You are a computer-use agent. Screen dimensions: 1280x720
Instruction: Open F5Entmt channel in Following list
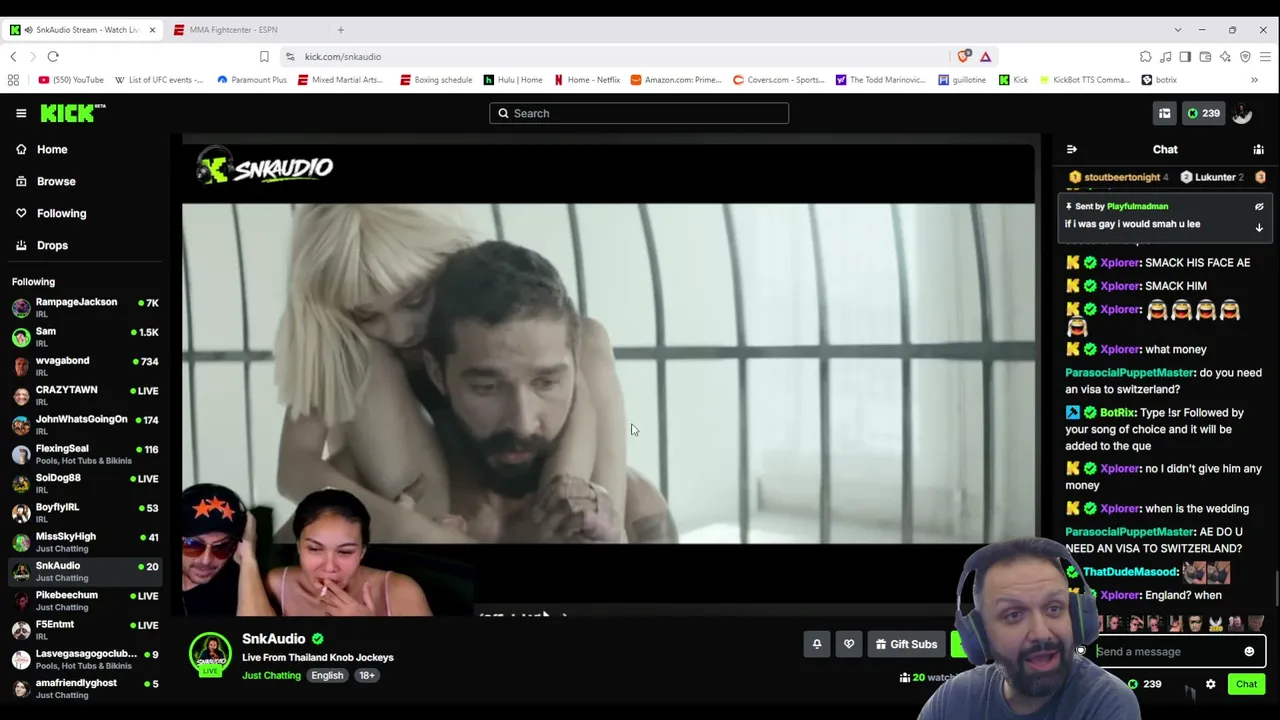85,630
